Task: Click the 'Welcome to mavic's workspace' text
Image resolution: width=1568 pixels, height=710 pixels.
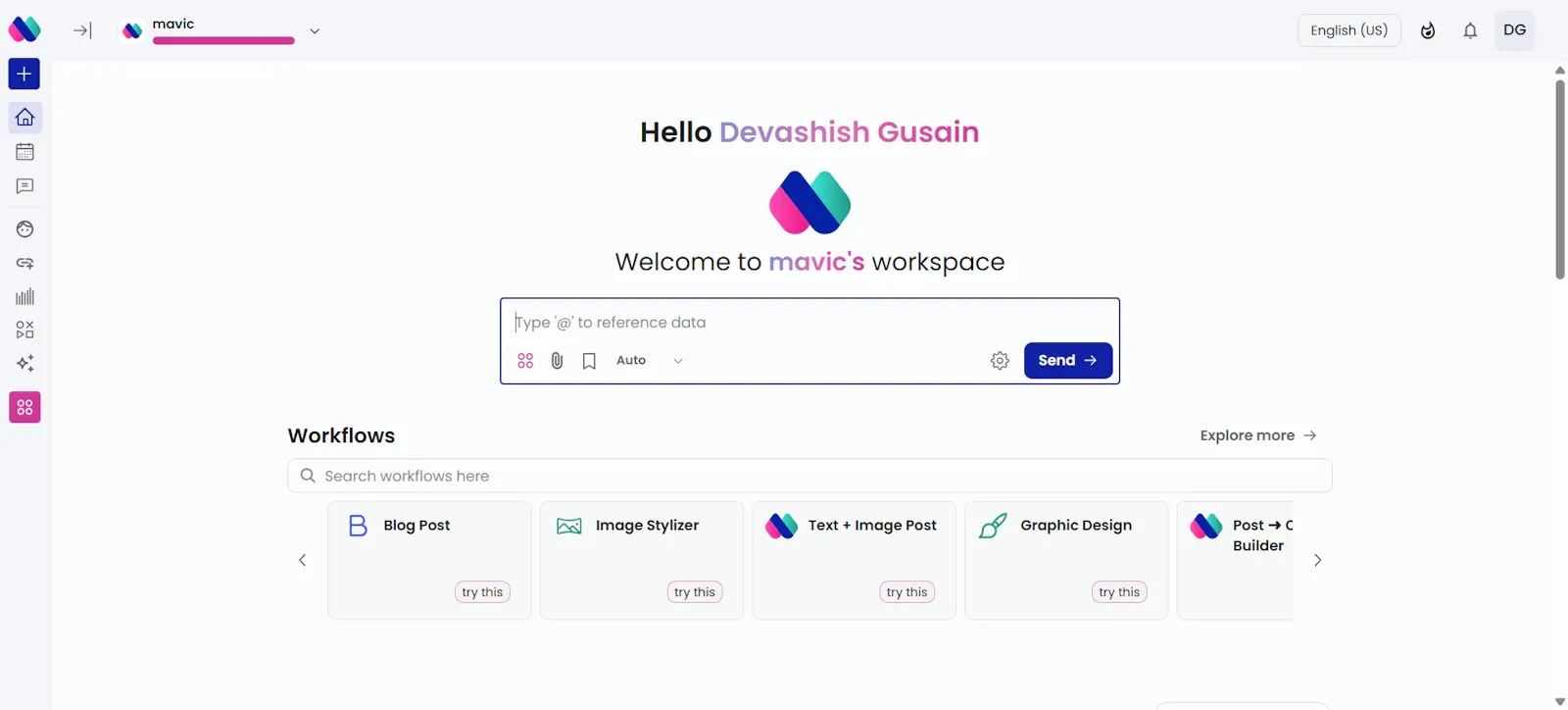Action: pyautogui.click(x=809, y=262)
